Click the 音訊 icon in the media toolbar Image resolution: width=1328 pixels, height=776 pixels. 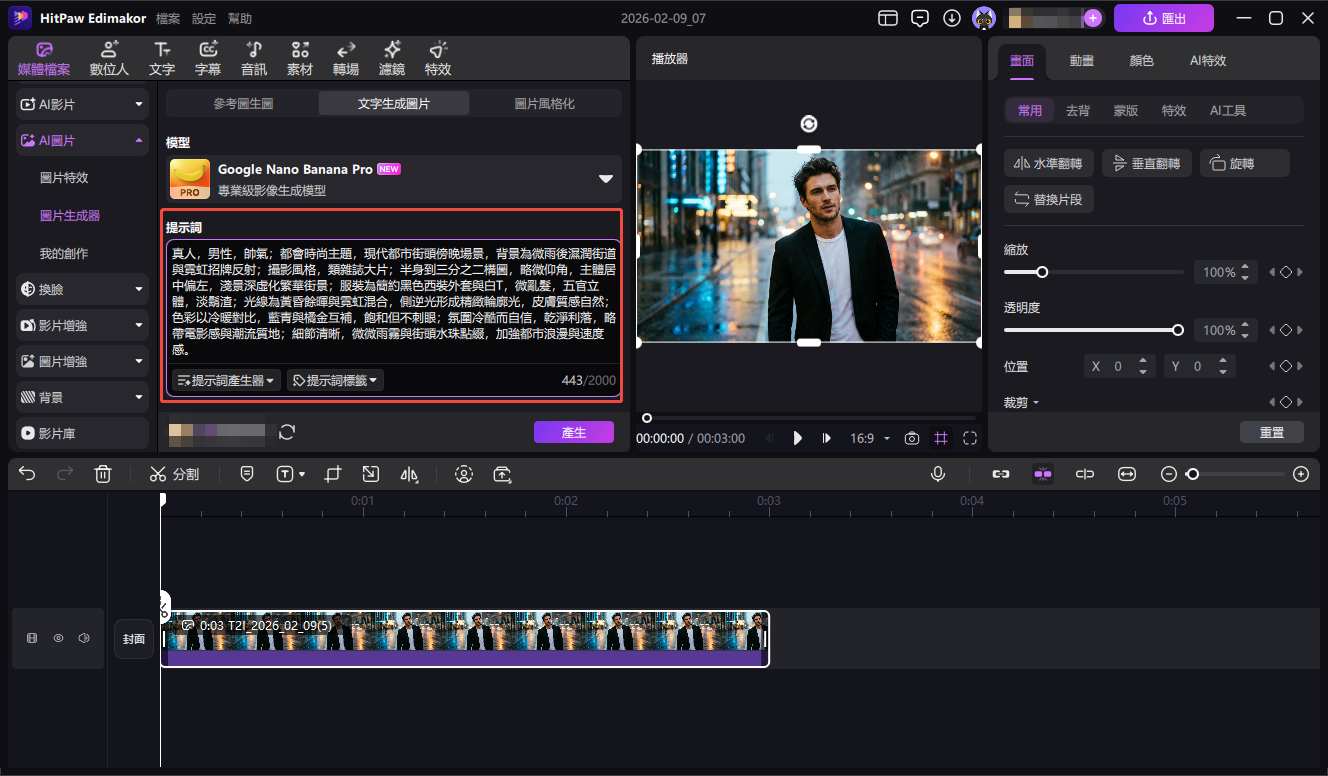click(253, 56)
